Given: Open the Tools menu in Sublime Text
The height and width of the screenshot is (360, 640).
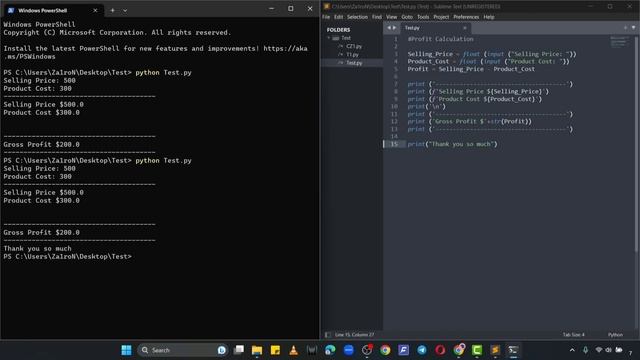Looking at the screenshot, I should [x=423, y=17].
